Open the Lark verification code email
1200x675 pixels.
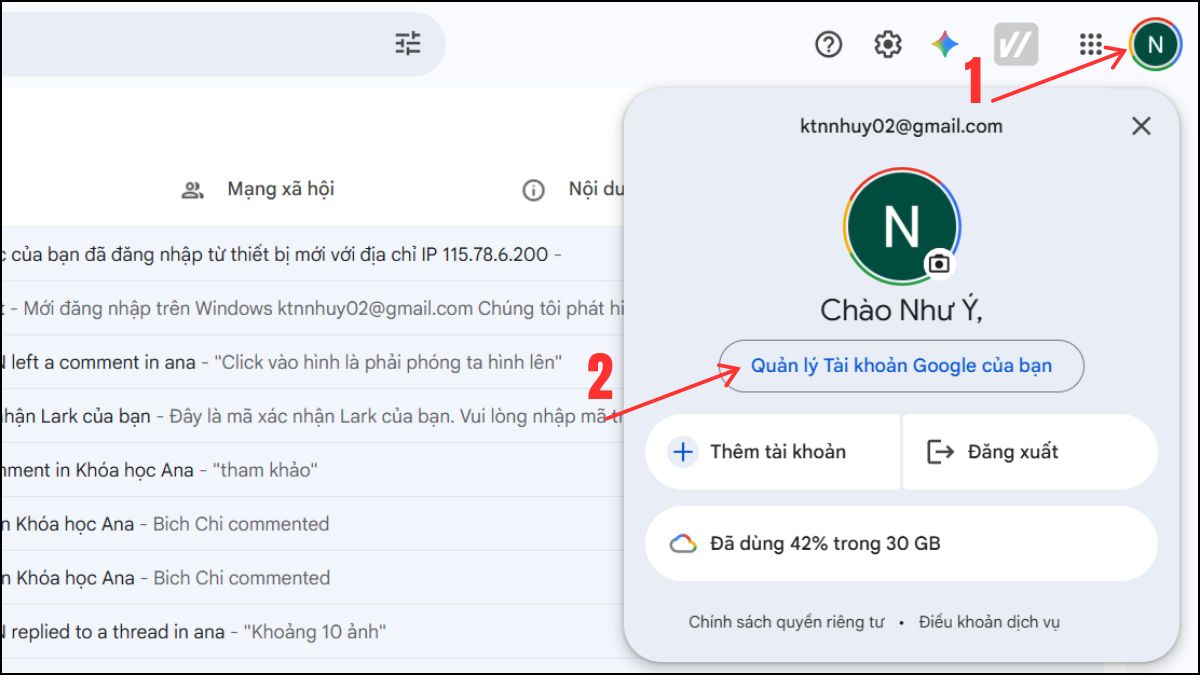(x=312, y=416)
